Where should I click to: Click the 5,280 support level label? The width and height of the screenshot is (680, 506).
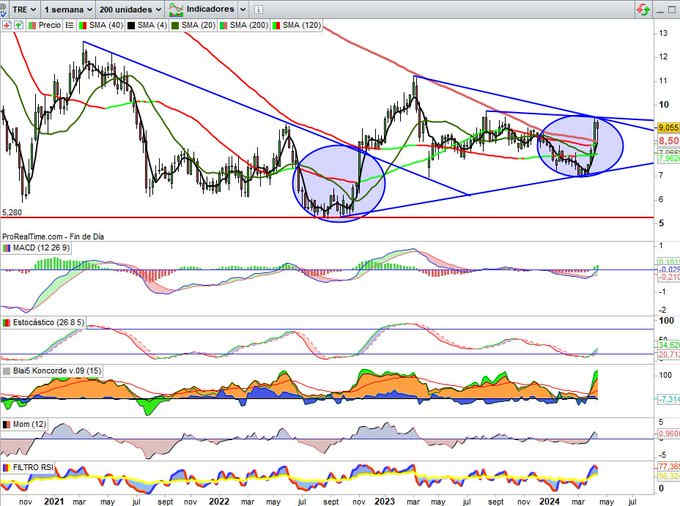12,212
